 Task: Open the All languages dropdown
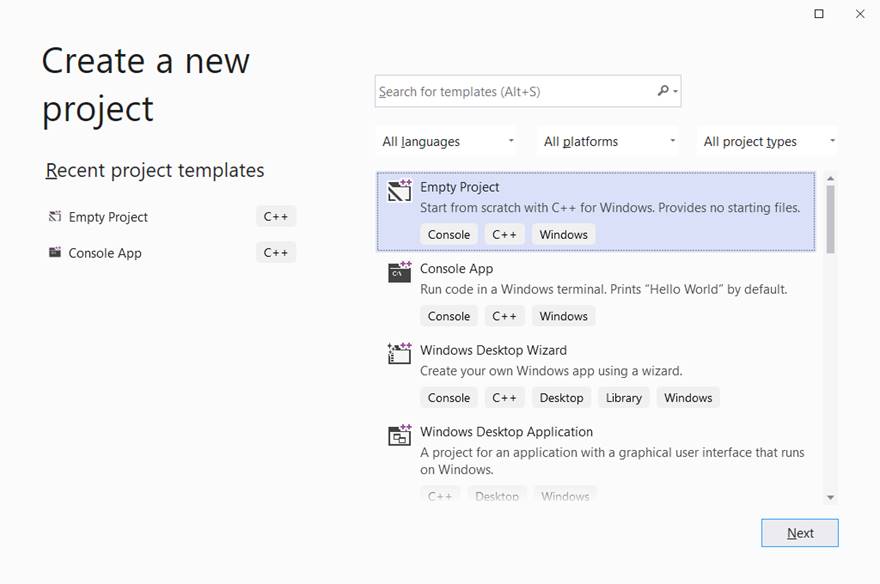pyautogui.click(x=449, y=142)
